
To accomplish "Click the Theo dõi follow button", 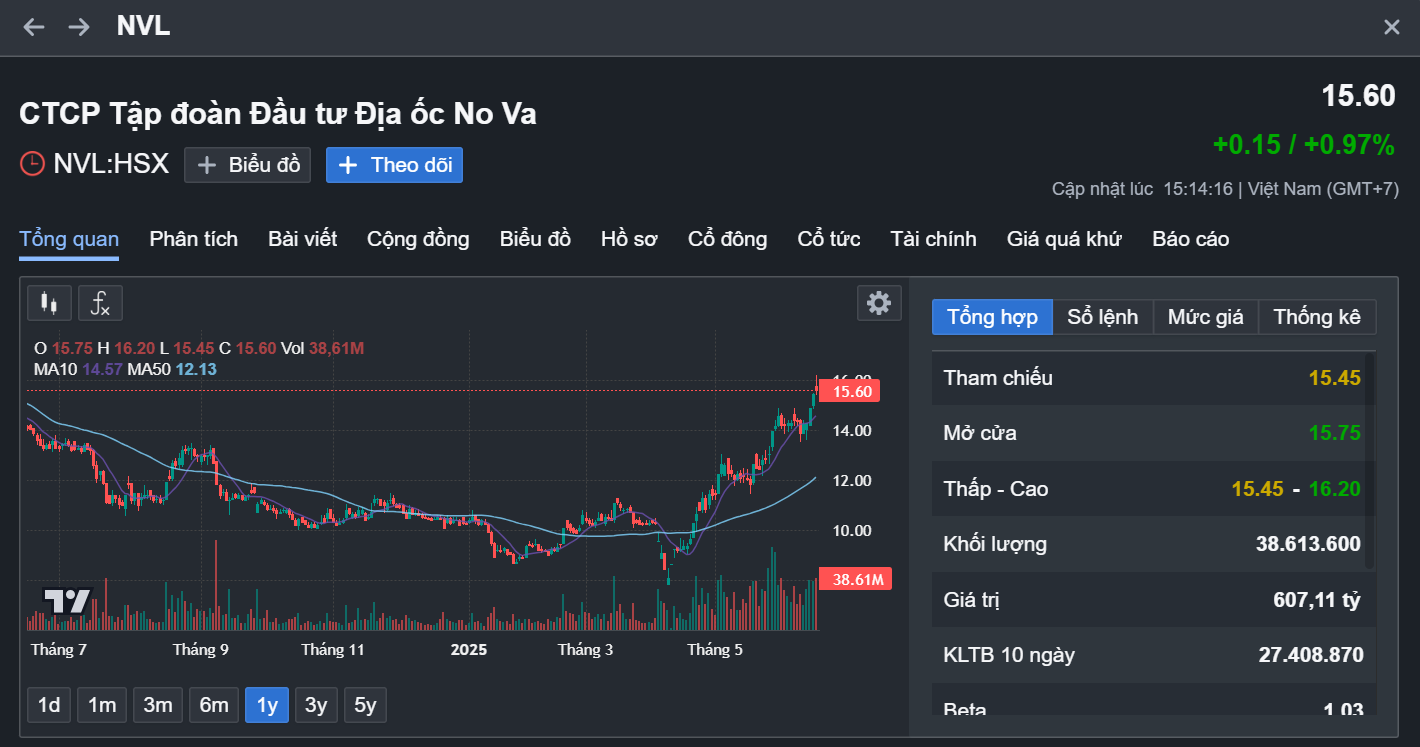I will coord(394,165).
